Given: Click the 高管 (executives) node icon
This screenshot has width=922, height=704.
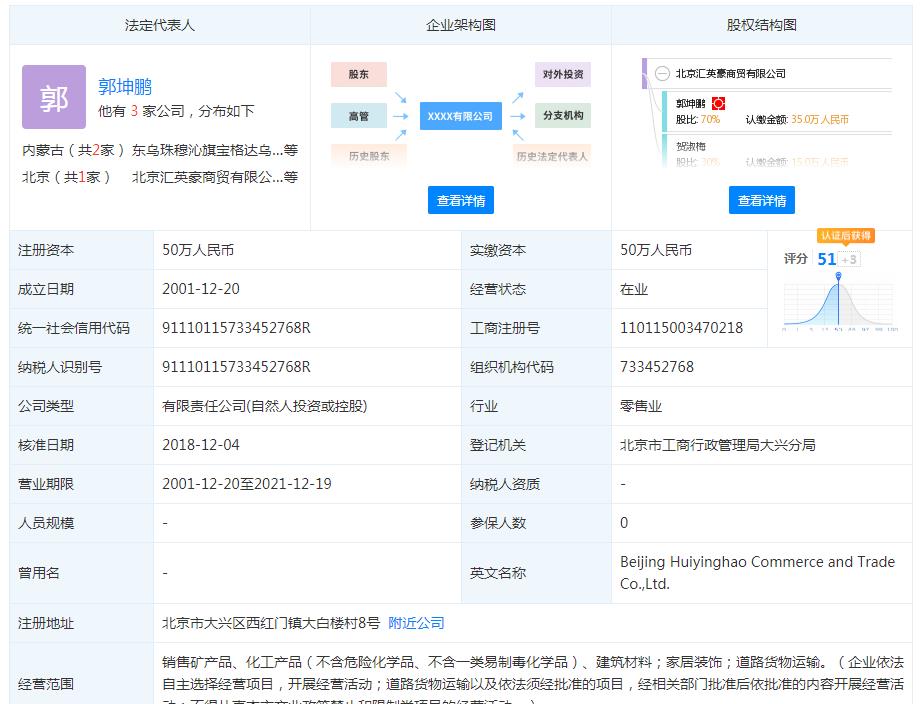Looking at the screenshot, I should pyautogui.click(x=358, y=115).
